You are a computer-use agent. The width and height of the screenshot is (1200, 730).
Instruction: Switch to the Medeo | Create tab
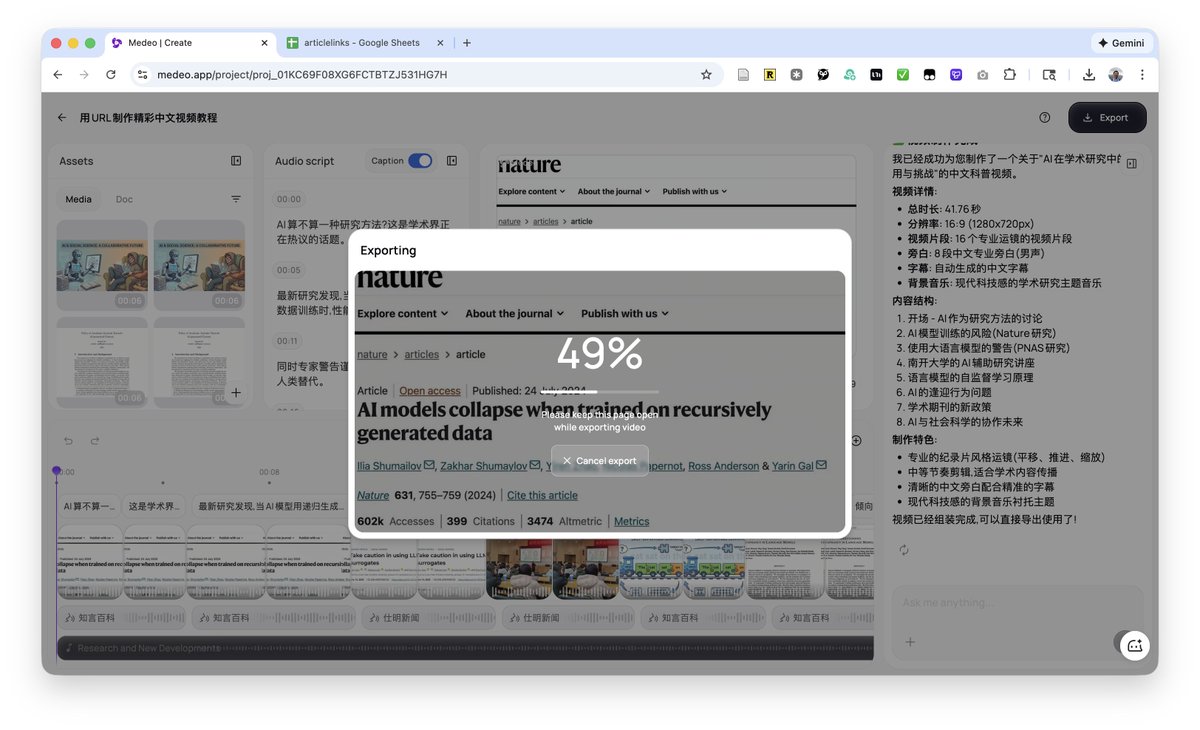coord(189,43)
